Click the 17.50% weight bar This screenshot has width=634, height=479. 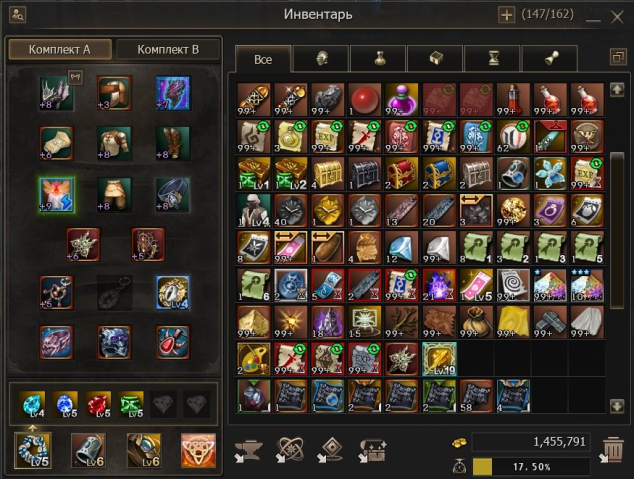click(531, 467)
